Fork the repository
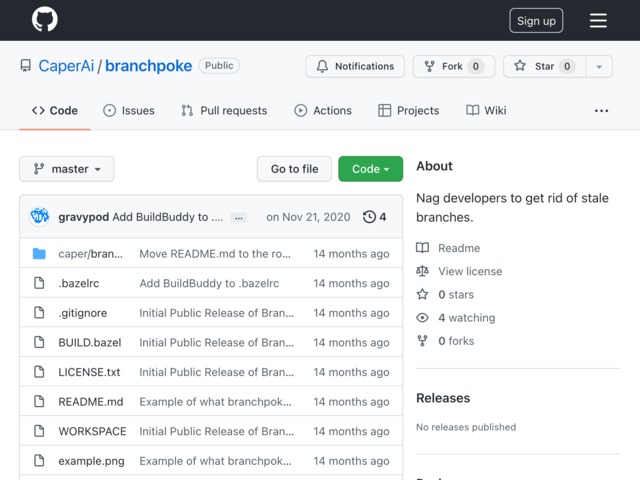The height and width of the screenshot is (480, 640). [x=453, y=66]
